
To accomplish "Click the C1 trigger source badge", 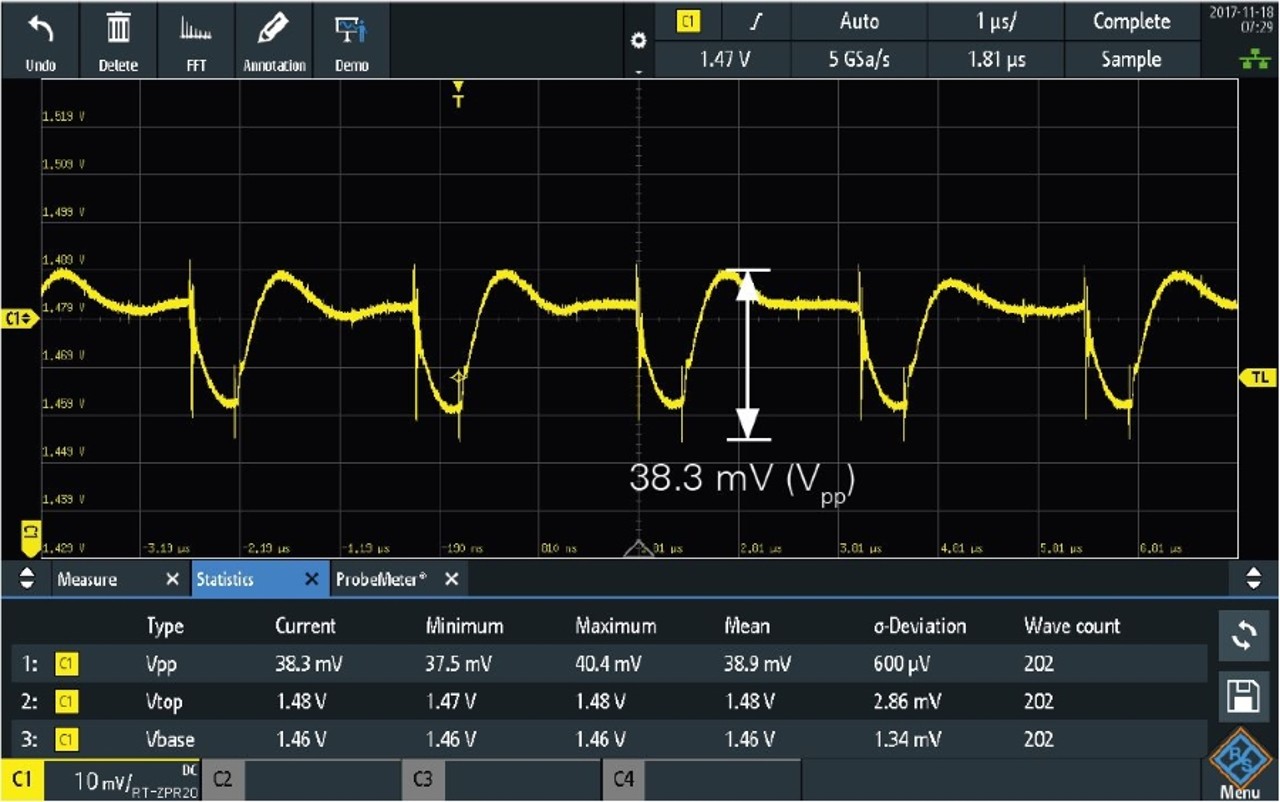I will point(687,21).
